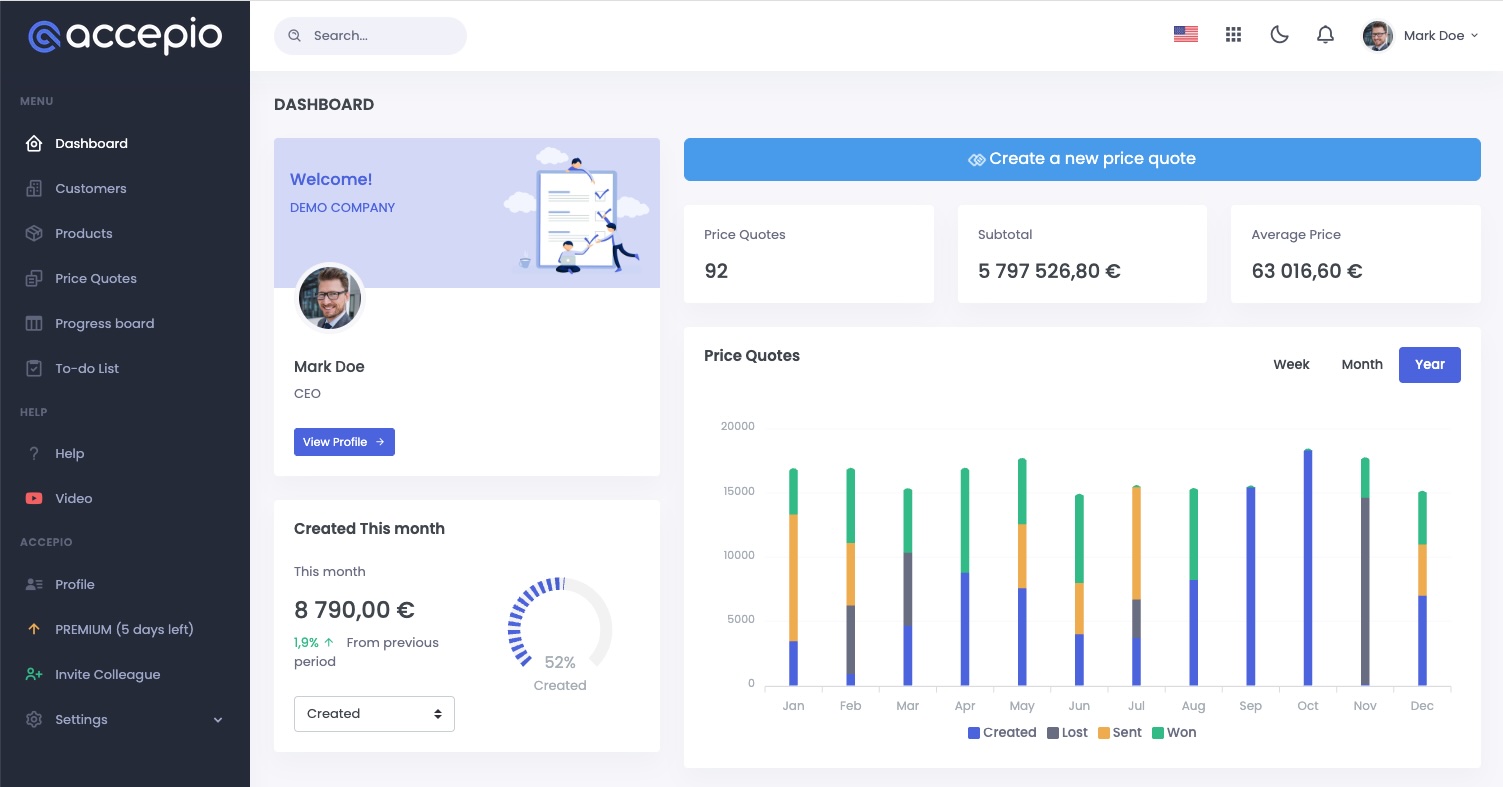Open the notifications bell

point(1325,34)
